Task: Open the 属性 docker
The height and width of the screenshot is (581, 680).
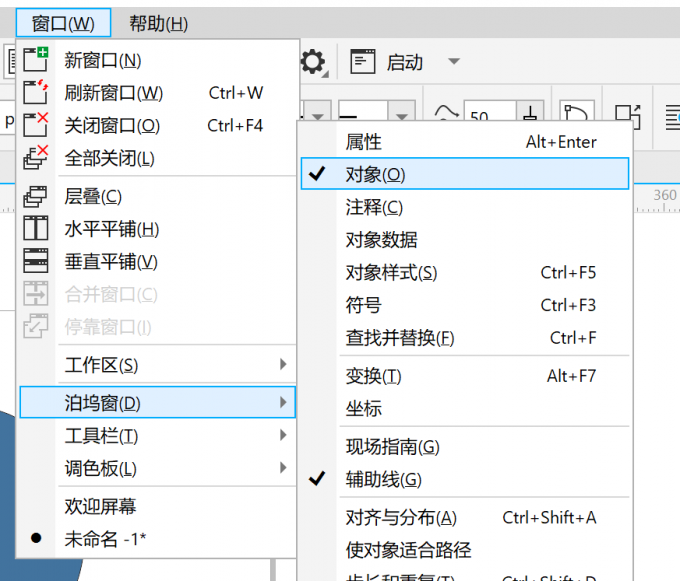Action: (465, 141)
